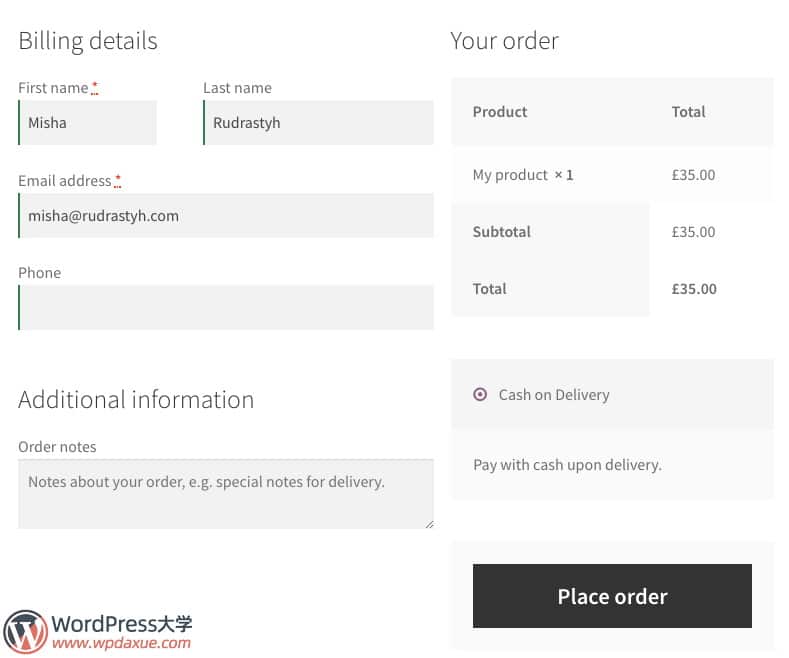
Task: Focus the empty Phone field
Action: tap(226, 307)
